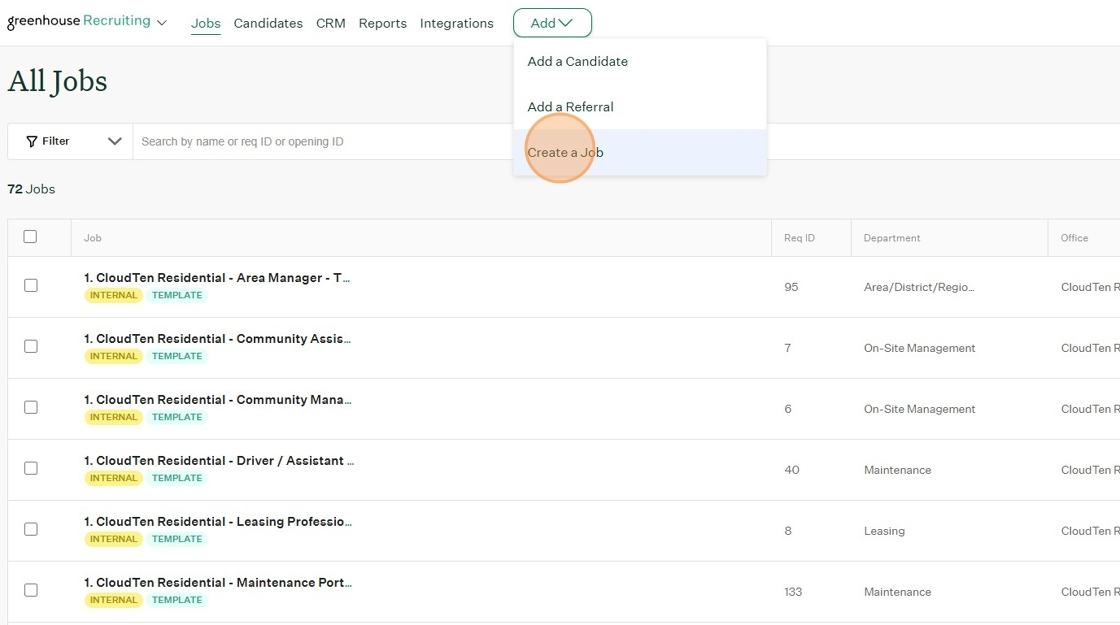Click the INTERNAL tag on Area Manager row

coord(114,295)
